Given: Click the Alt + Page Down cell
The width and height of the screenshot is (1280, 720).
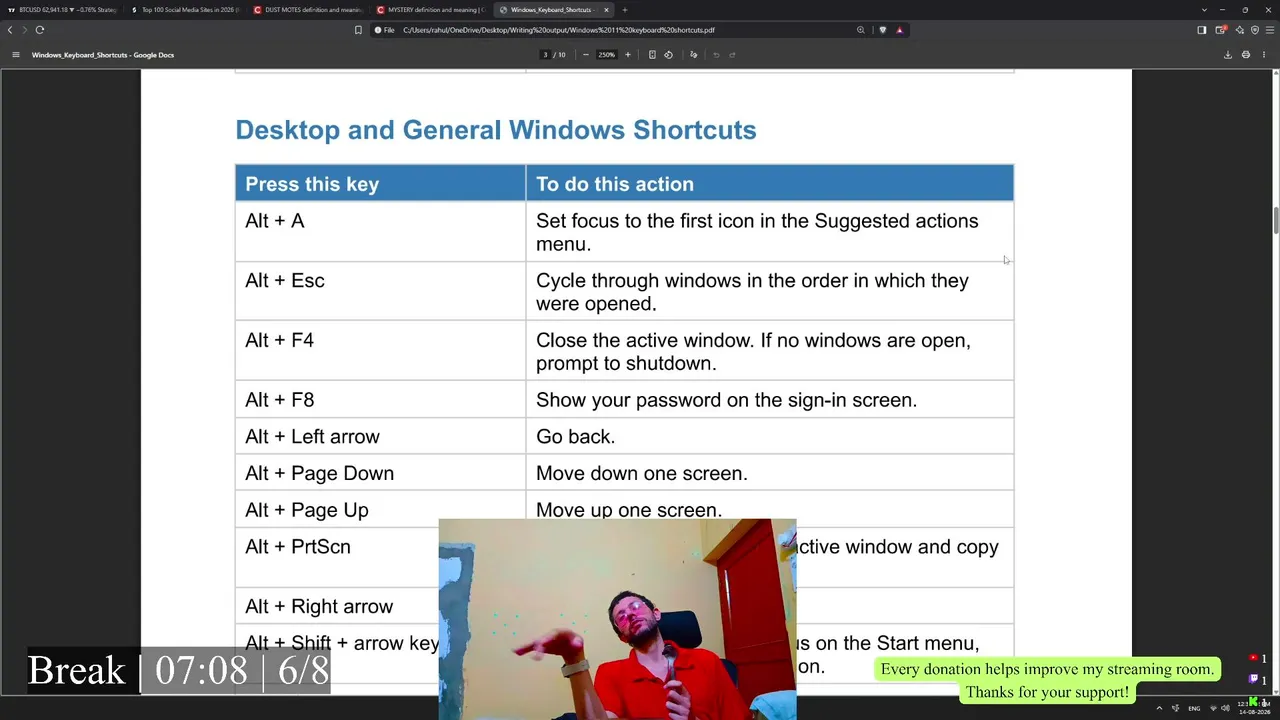Looking at the screenshot, I should tap(380, 473).
